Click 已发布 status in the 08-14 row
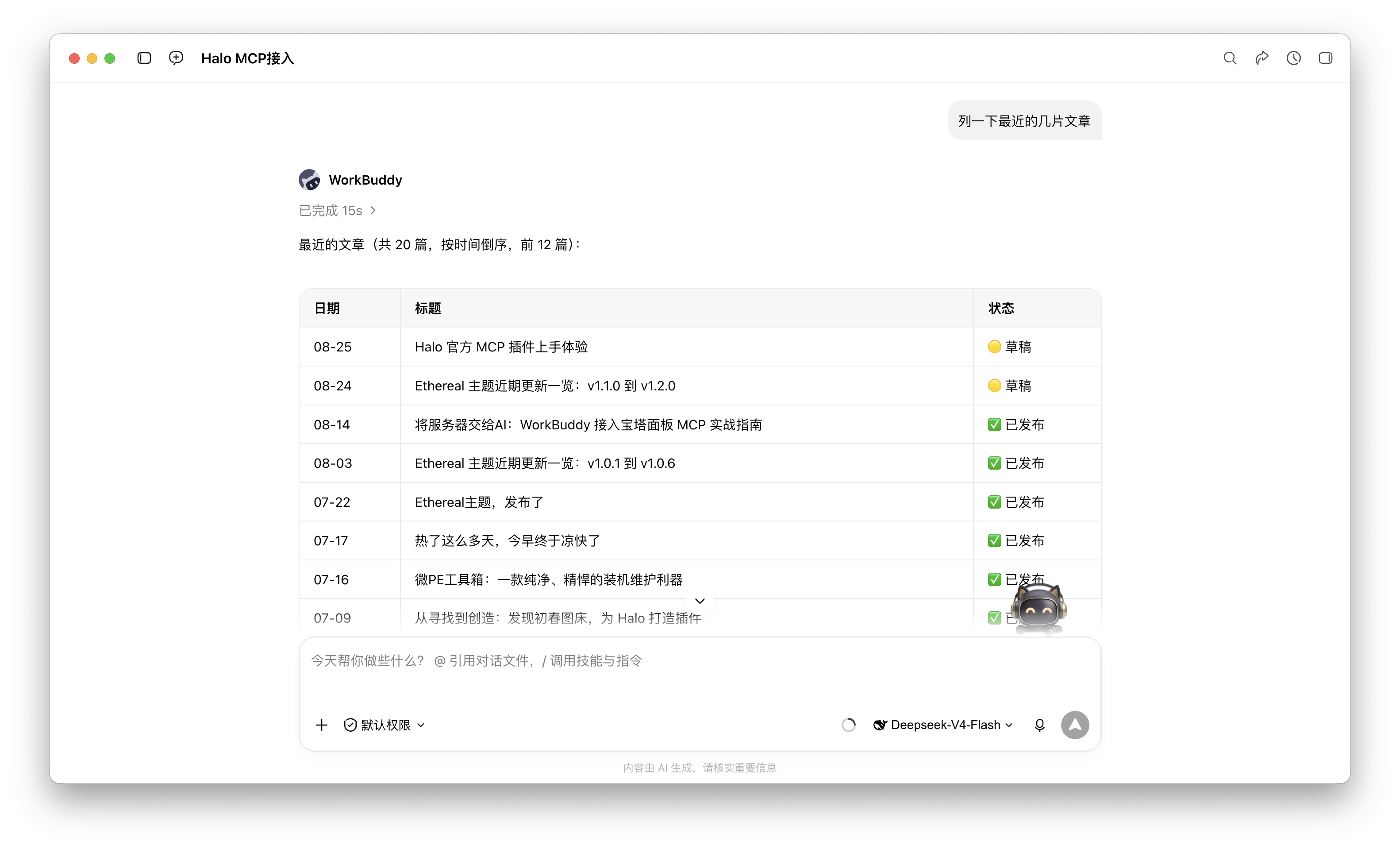The width and height of the screenshot is (1400, 849). (x=1016, y=424)
